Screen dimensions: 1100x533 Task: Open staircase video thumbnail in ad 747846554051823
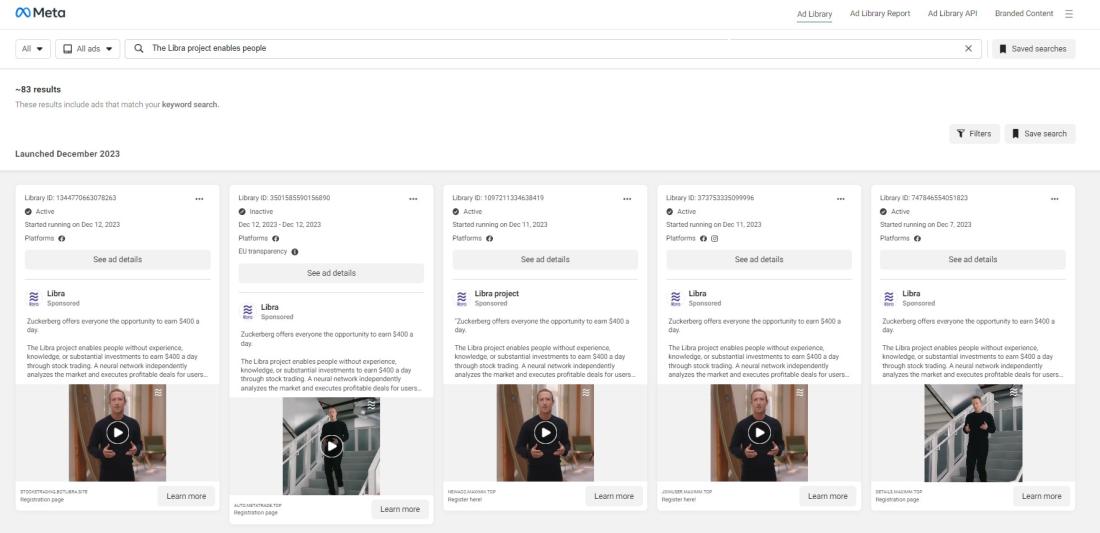(973, 433)
